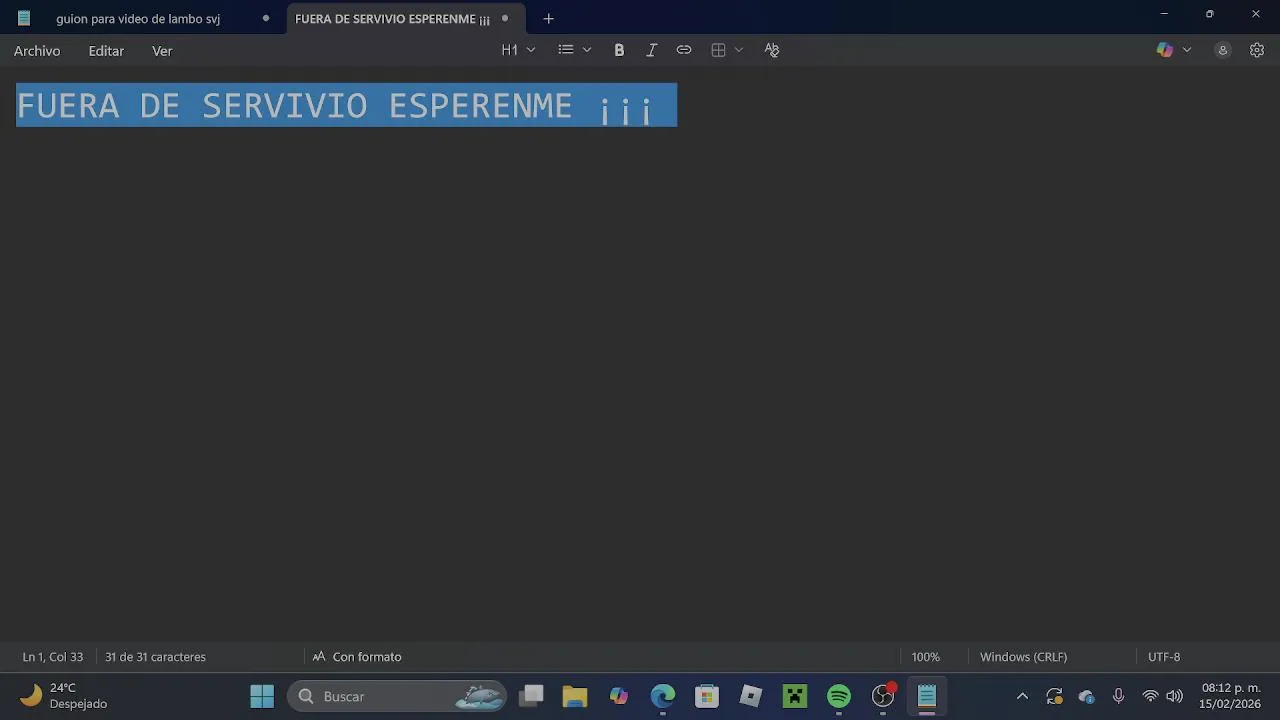Image resolution: width=1280 pixels, height=720 pixels.
Task: Open the Spotify icon in the taskbar
Action: pyautogui.click(x=839, y=696)
